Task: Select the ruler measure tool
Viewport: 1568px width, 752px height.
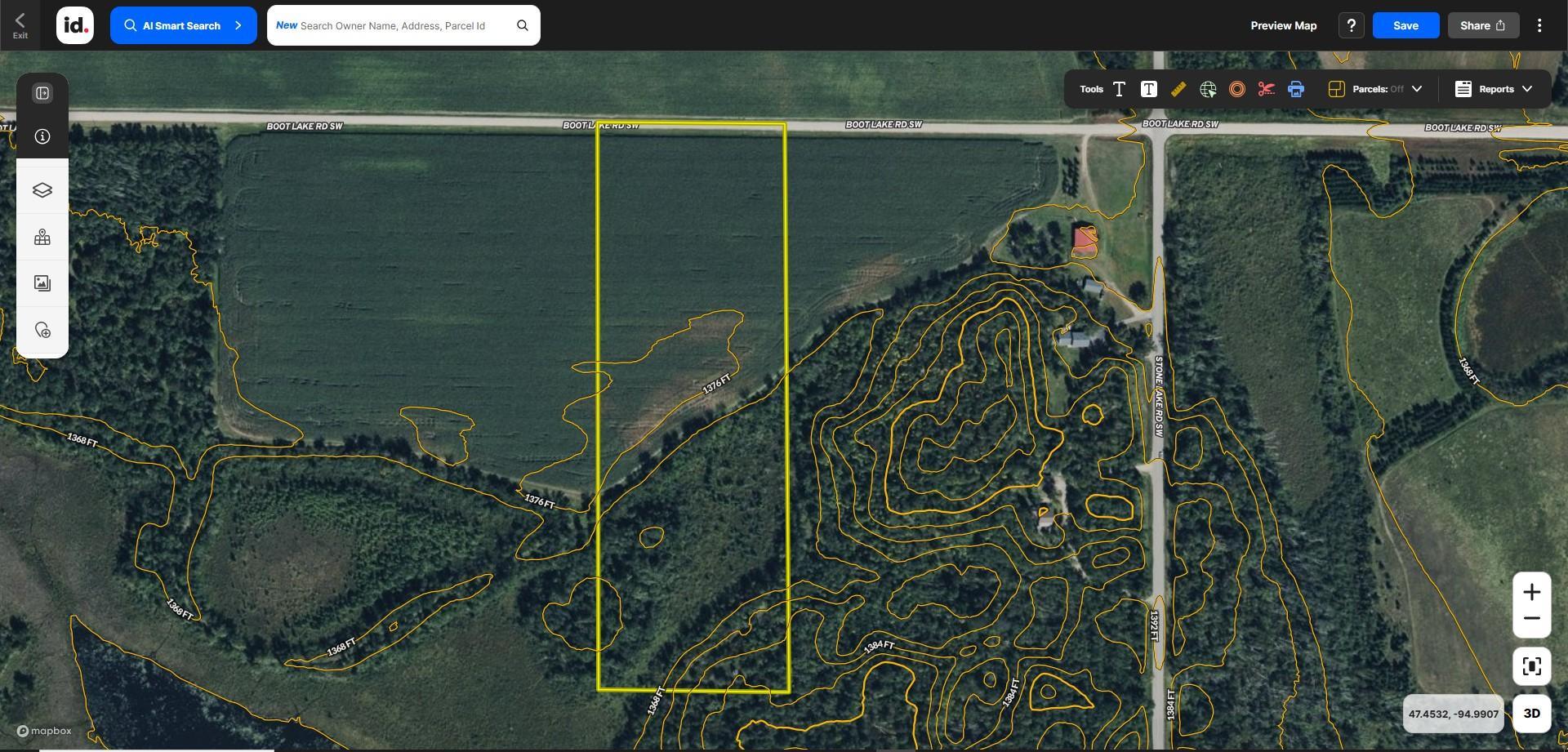Action: pyautogui.click(x=1178, y=89)
